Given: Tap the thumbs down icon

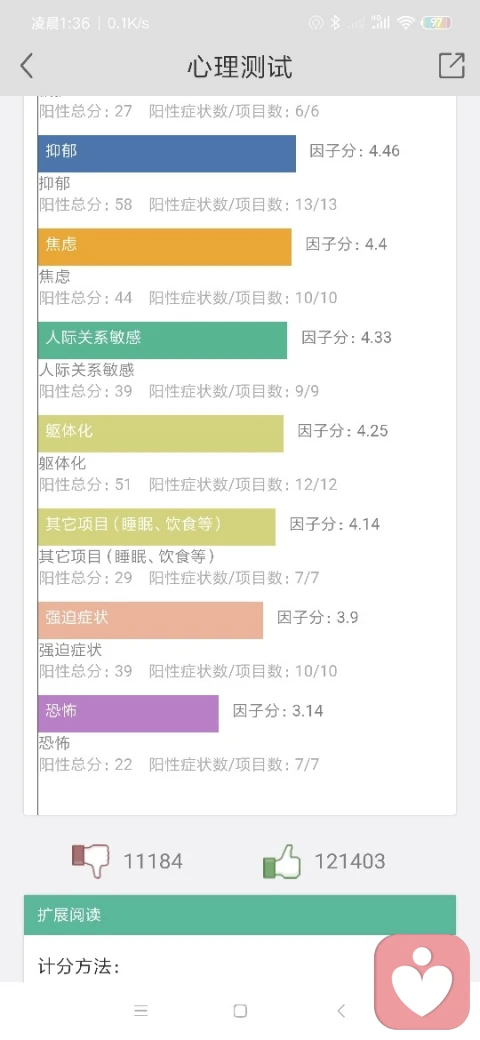Looking at the screenshot, I should 90,861.
